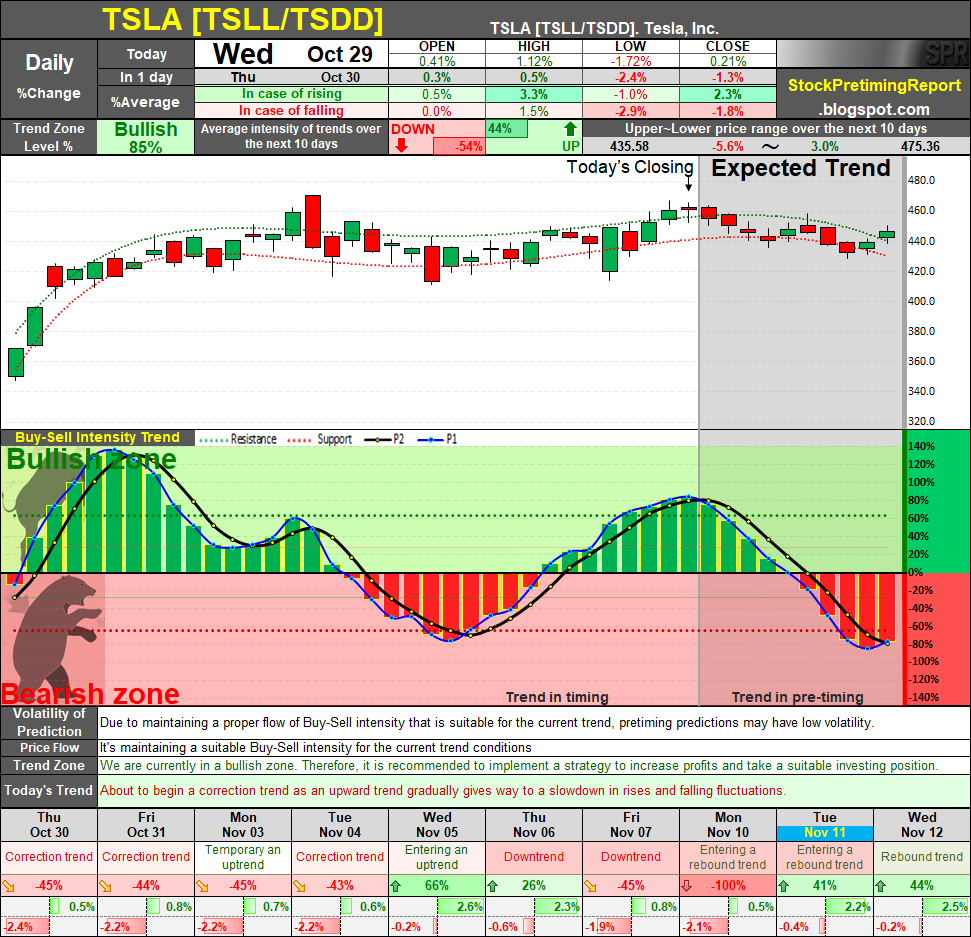Click the green 44% UP intensity bar
This screenshot has width=971, height=937.
coord(507,129)
